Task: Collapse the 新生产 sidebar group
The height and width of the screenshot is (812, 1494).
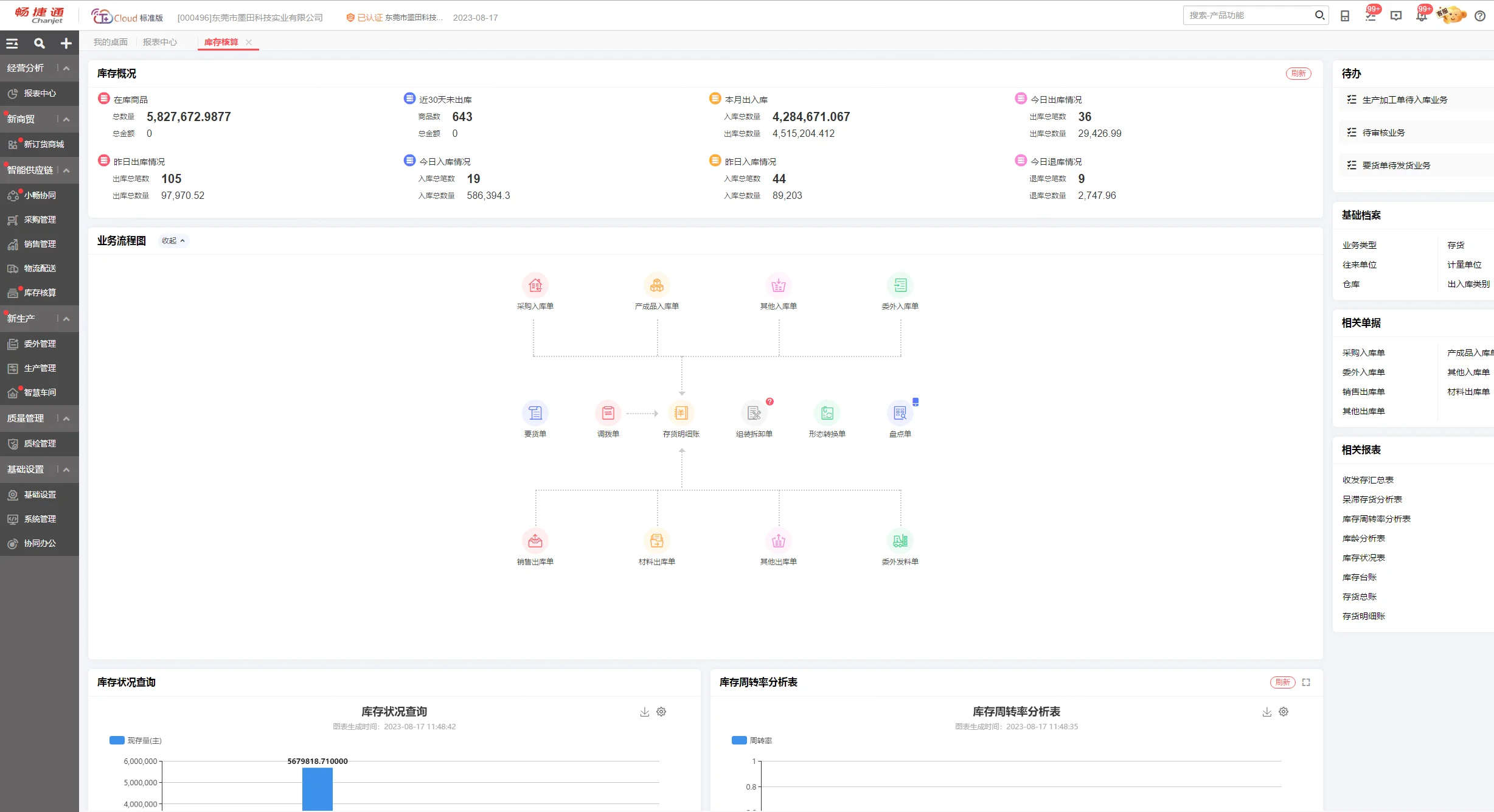Action: coord(66,319)
